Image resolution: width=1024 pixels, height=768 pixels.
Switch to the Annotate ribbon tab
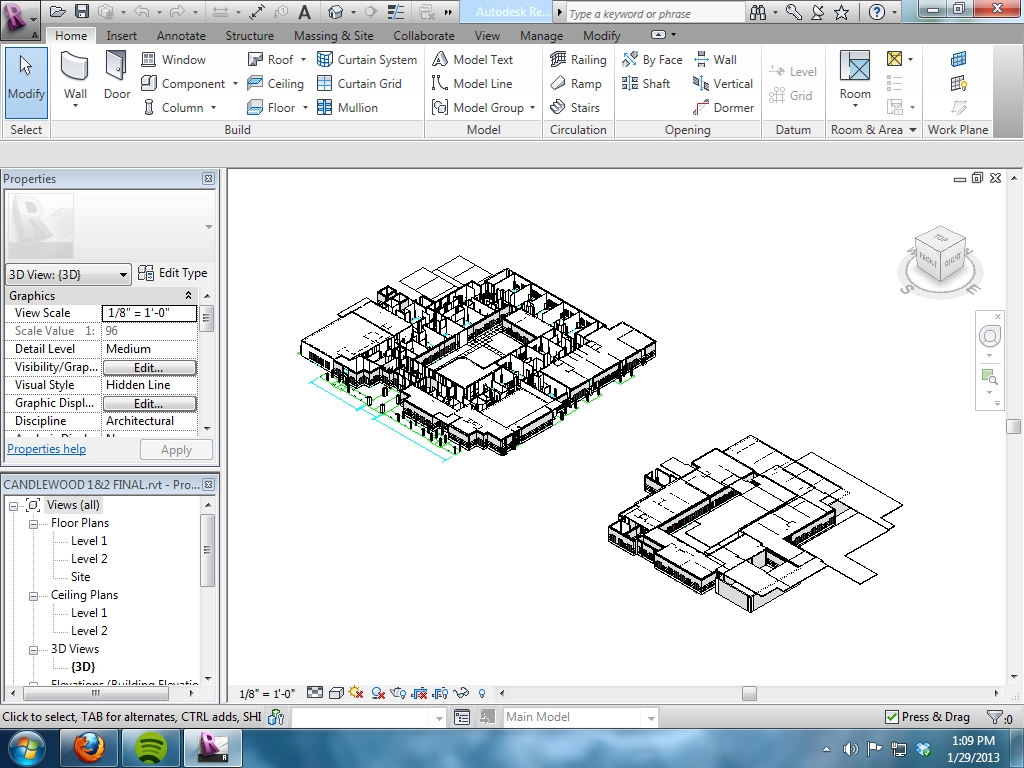[x=181, y=36]
